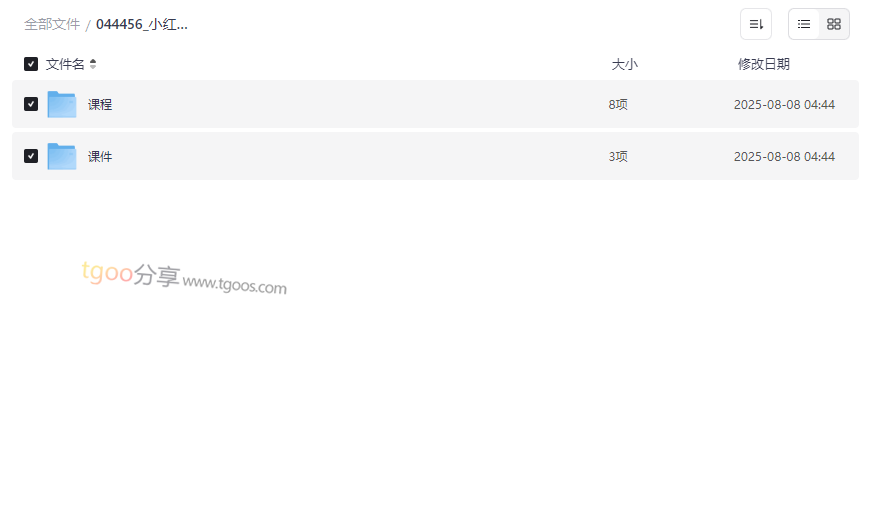Toggle the select-all files checkbox
The image size is (874, 514).
tap(31, 64)
